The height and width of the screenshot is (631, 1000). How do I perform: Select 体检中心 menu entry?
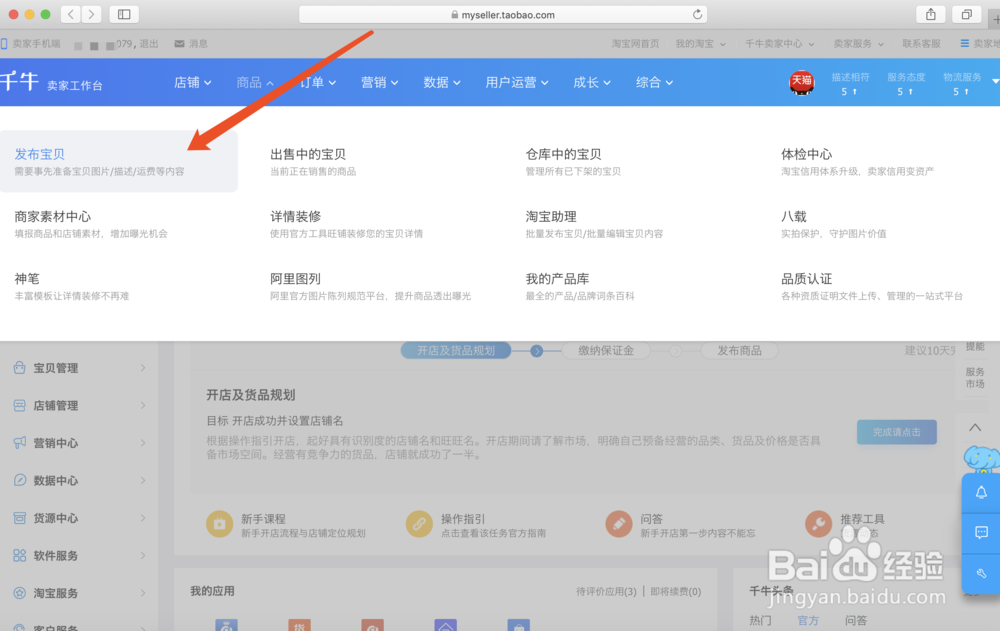(806, 154)
